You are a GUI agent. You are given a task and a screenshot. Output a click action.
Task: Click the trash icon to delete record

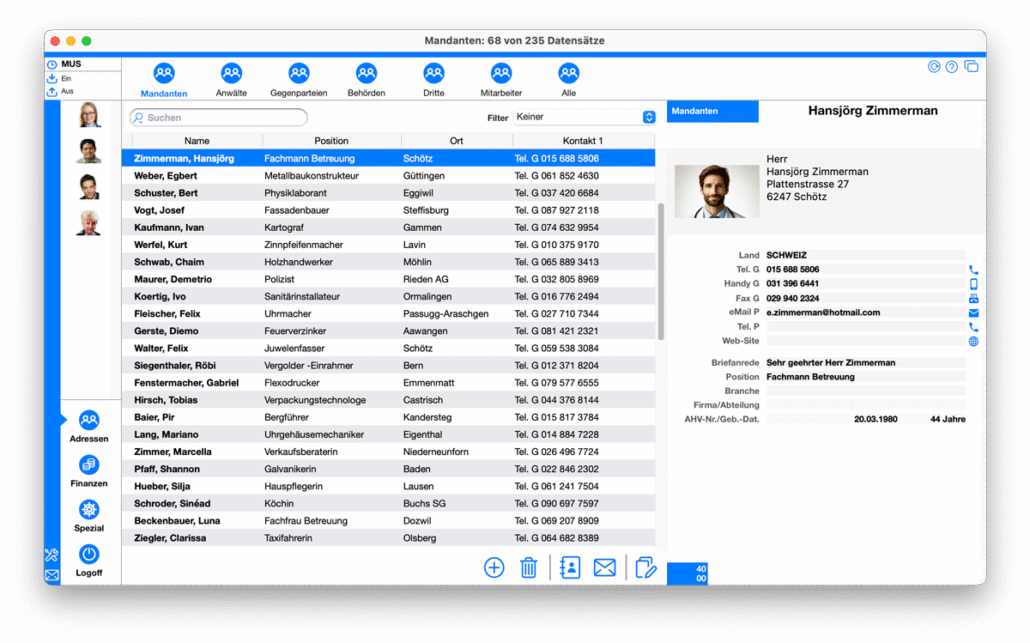[x=529, y=568]
